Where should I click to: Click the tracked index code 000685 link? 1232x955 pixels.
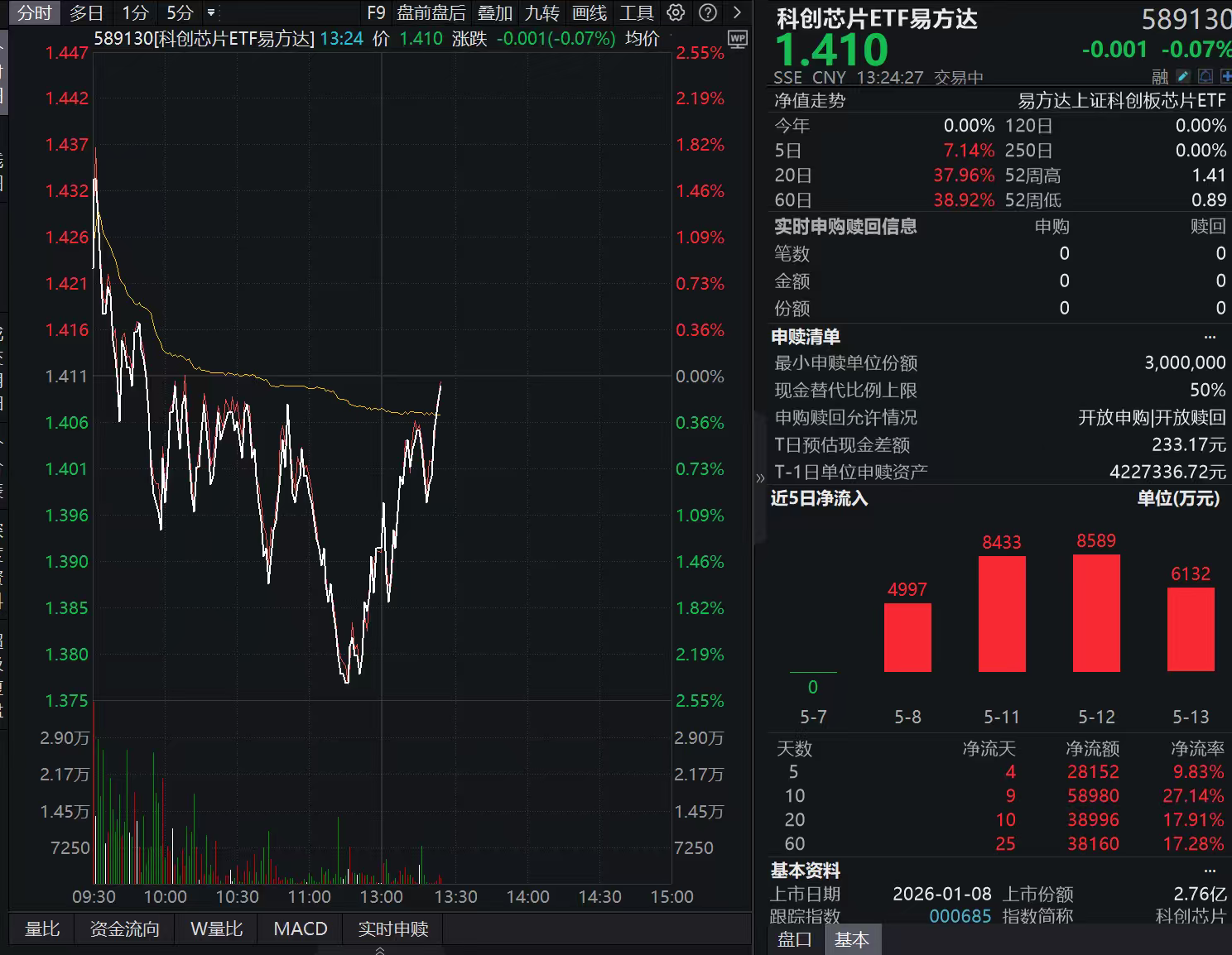click(x=960, y=916)
